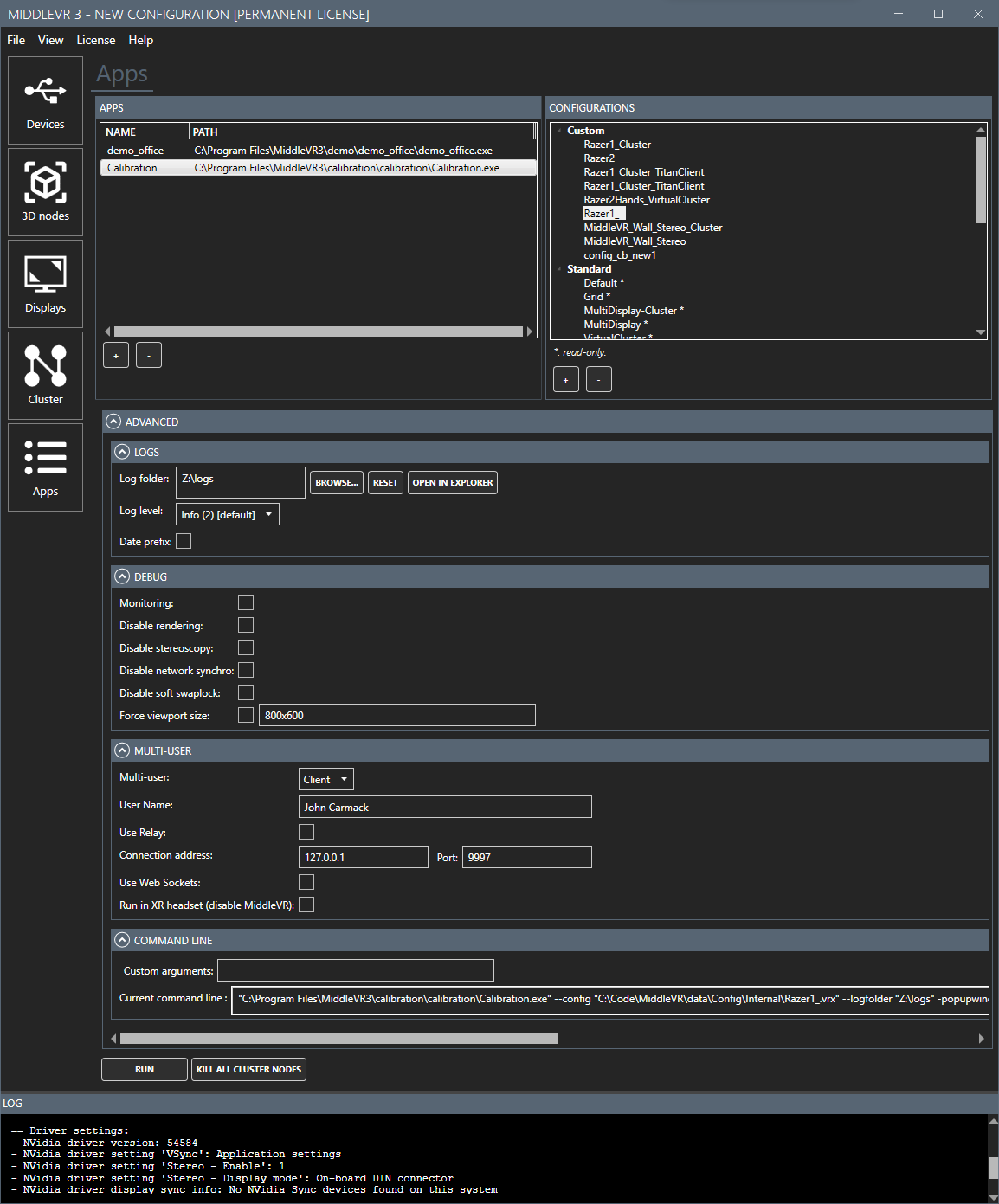Collapse the MULTI-USER section
Viewport: 999px width, 1204px height.
(122, 750)
